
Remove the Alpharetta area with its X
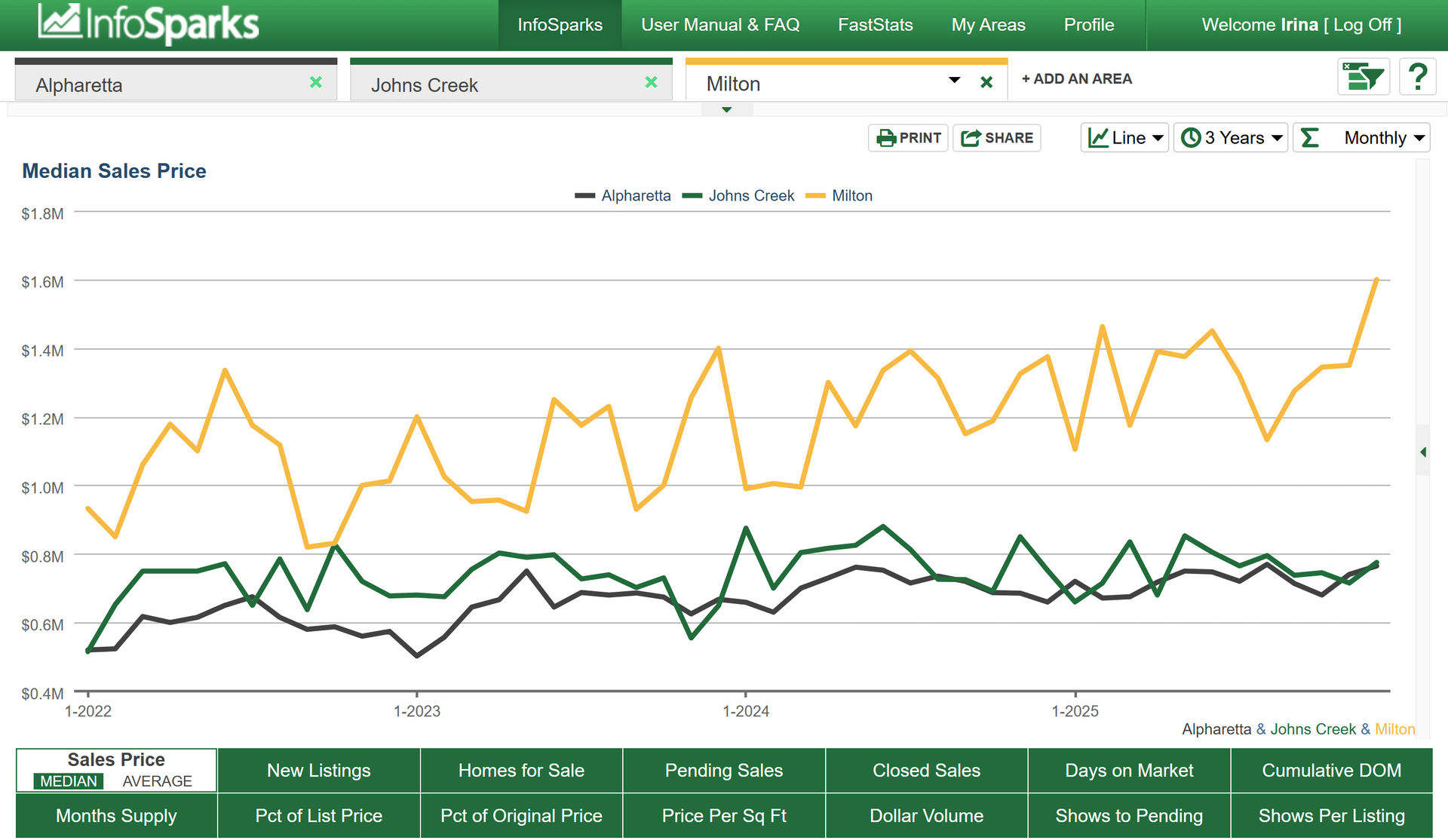316,82
